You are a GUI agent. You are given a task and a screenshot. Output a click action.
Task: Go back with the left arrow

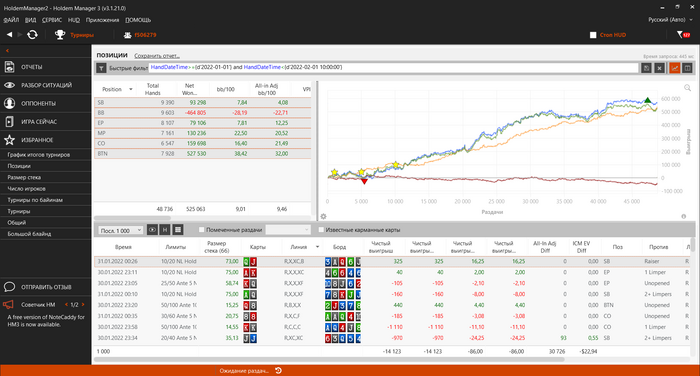click(9, 34)
